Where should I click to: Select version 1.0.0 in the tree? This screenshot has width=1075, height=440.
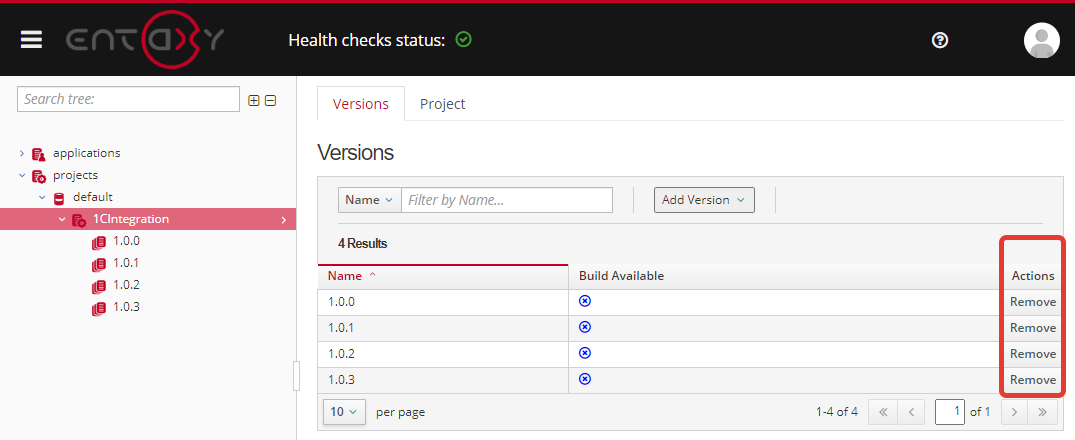pos(126,241)
